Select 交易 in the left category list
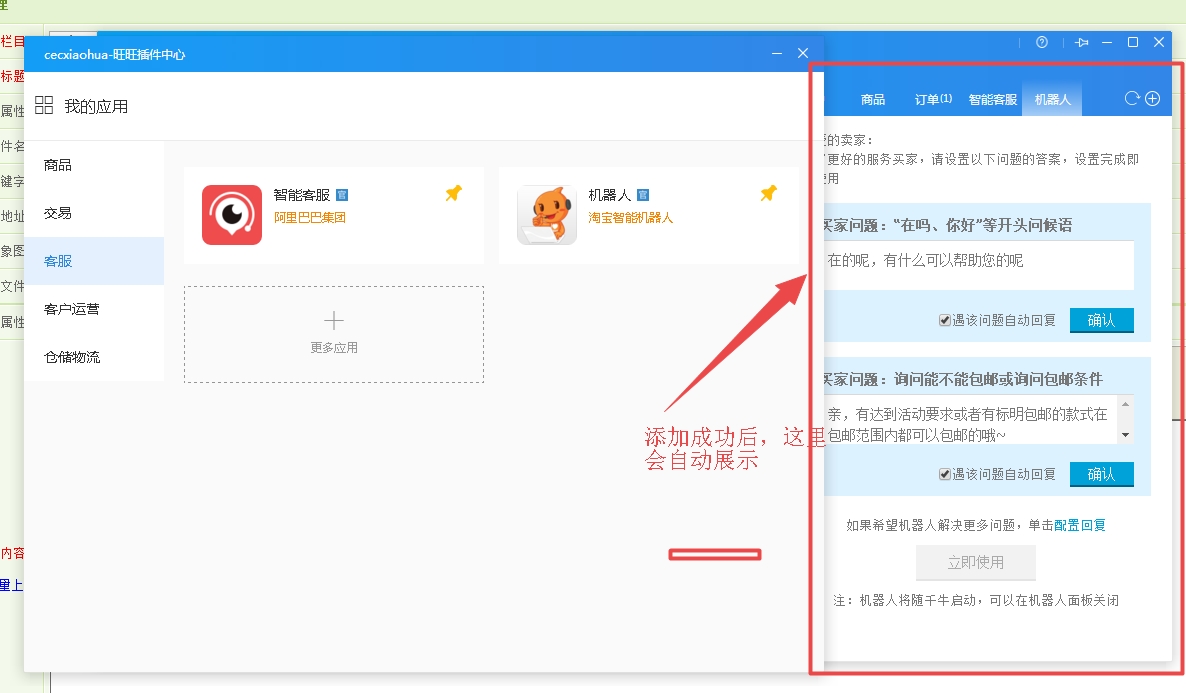The height and width of the screenshot is (693, 1186). pos(58,213)
